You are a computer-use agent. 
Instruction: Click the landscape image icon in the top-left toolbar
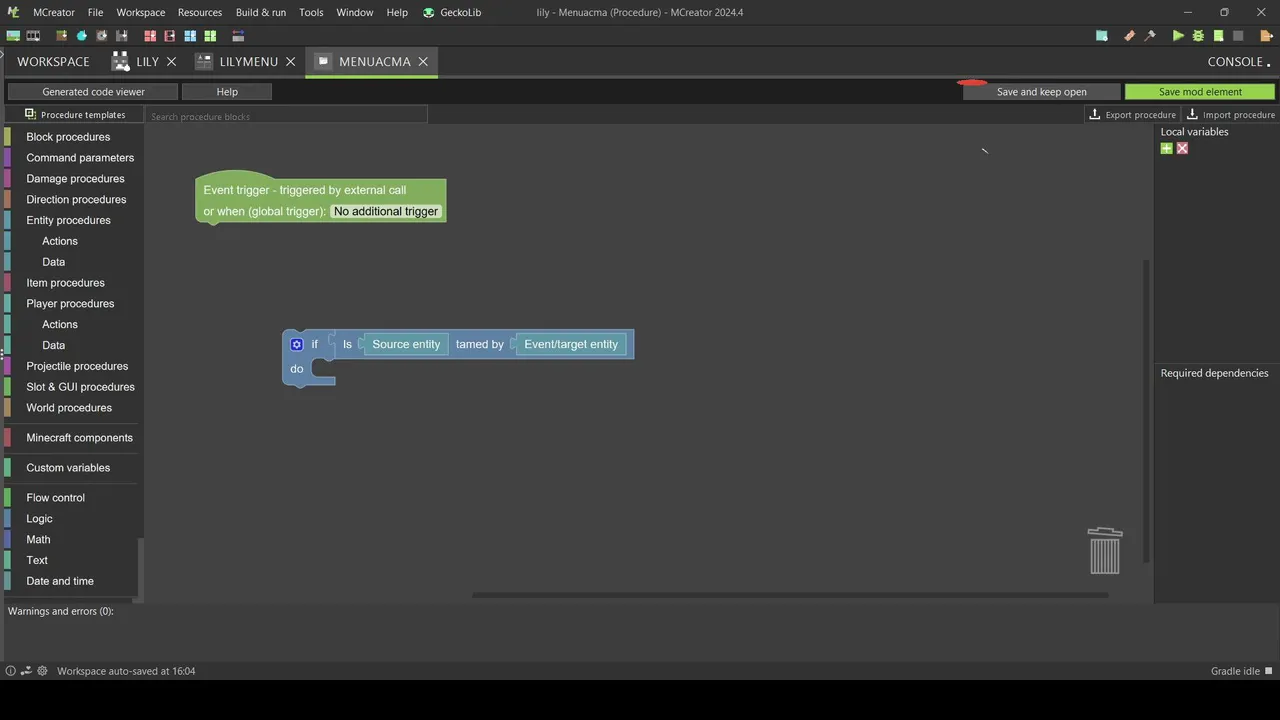[13, 36]
